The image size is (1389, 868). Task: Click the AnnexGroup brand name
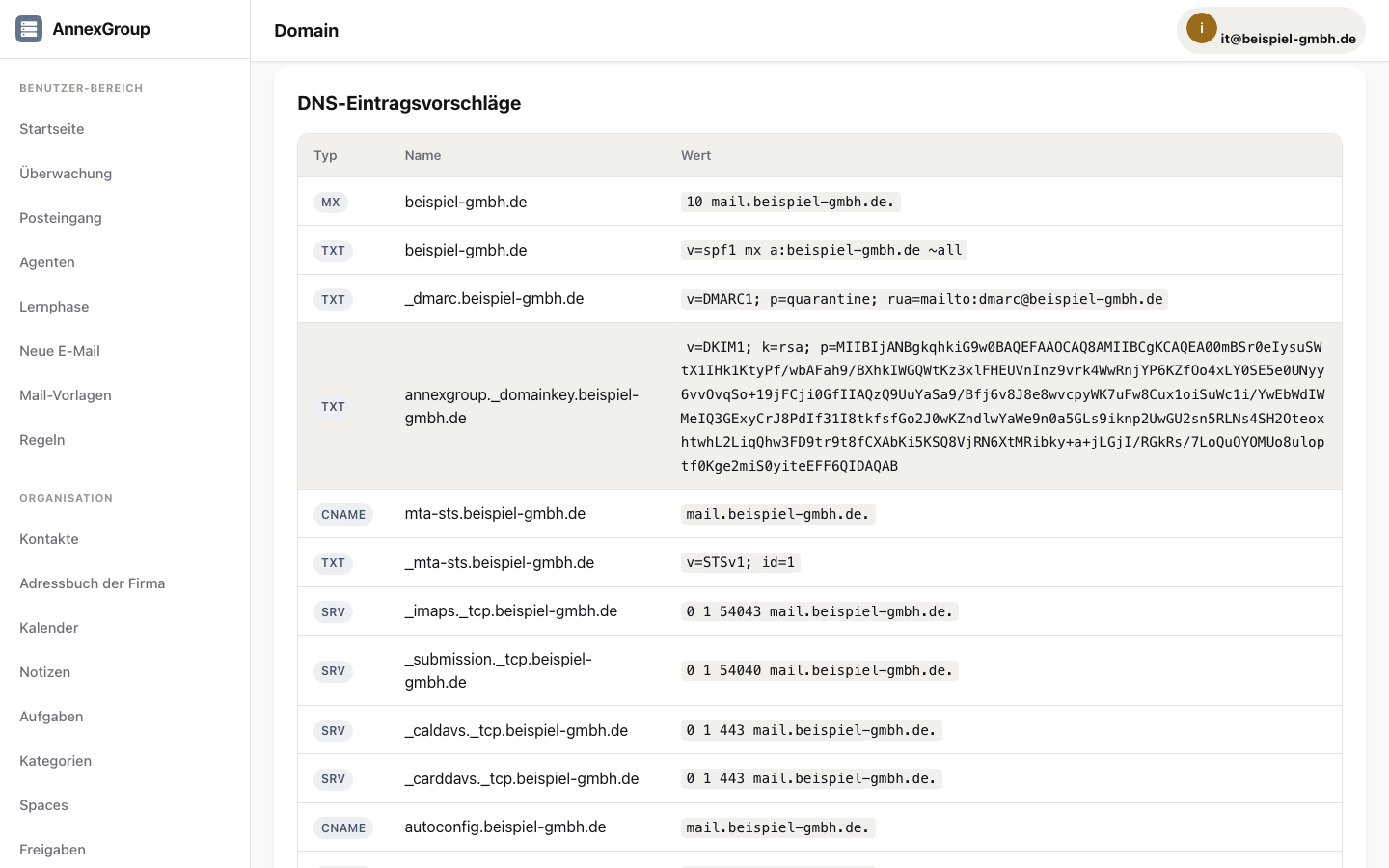(x=101, y=29)
